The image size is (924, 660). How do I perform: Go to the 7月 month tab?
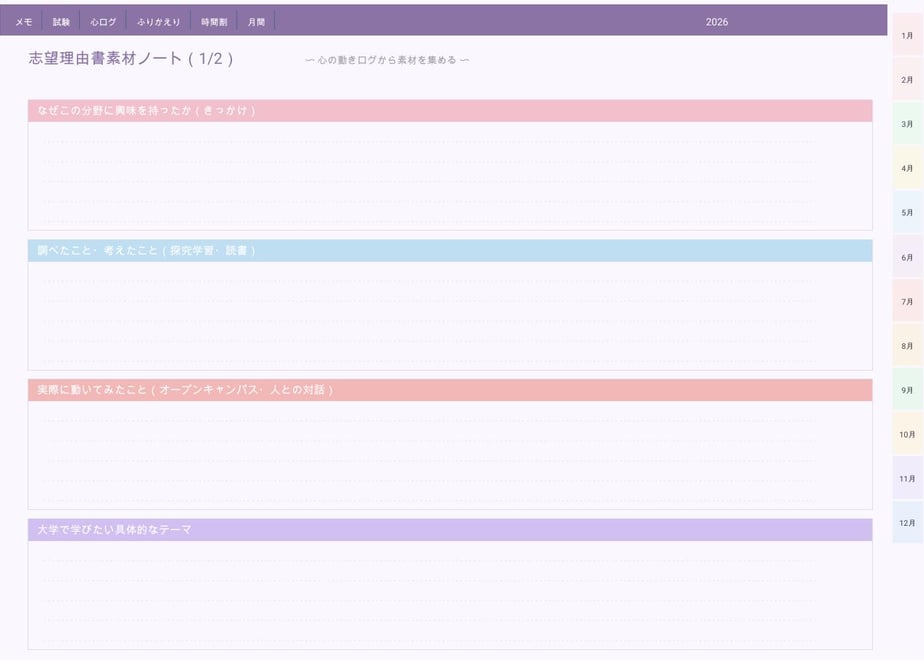(907, 301)
